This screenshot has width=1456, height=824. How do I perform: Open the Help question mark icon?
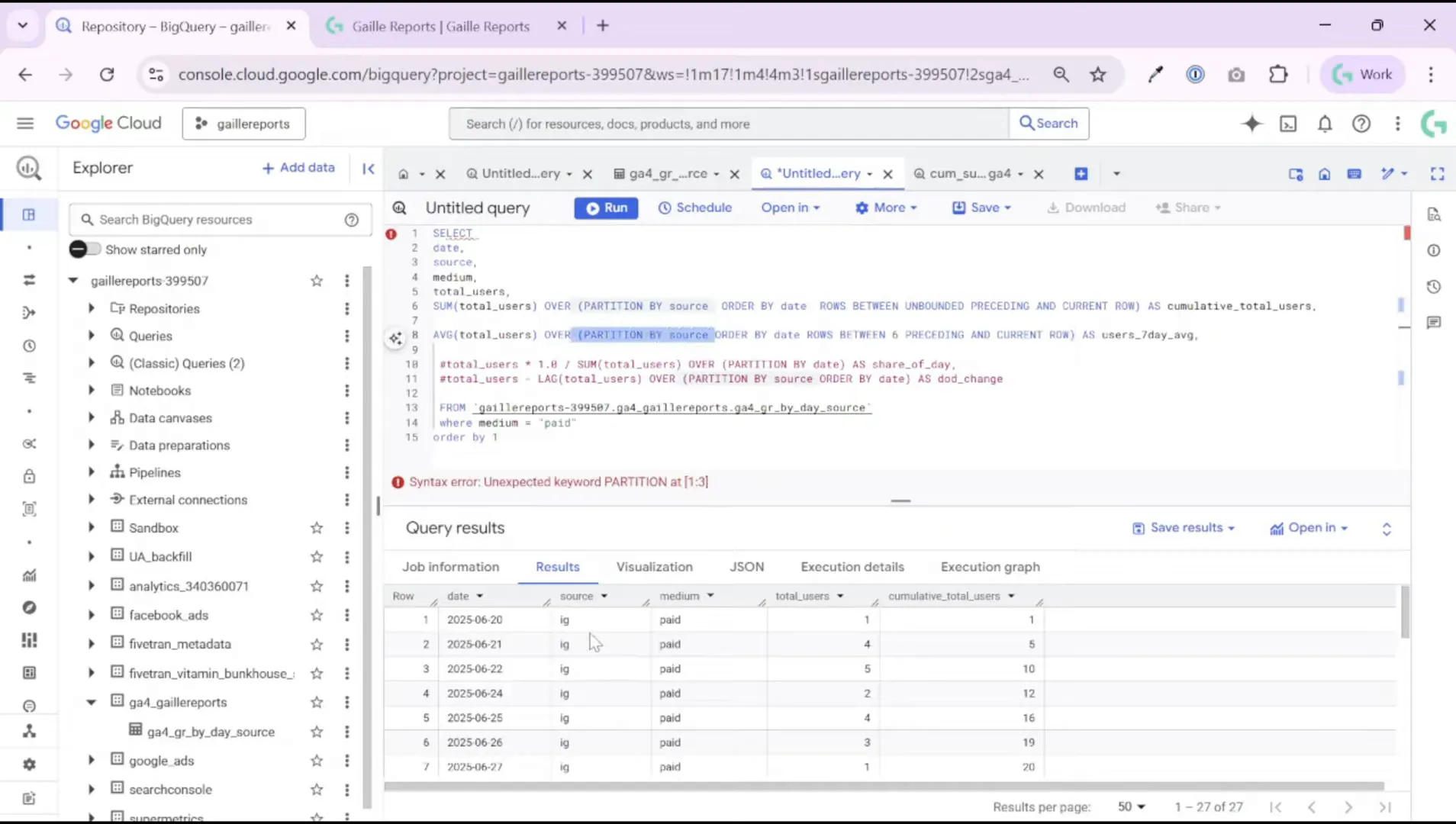pos(1361,123)
